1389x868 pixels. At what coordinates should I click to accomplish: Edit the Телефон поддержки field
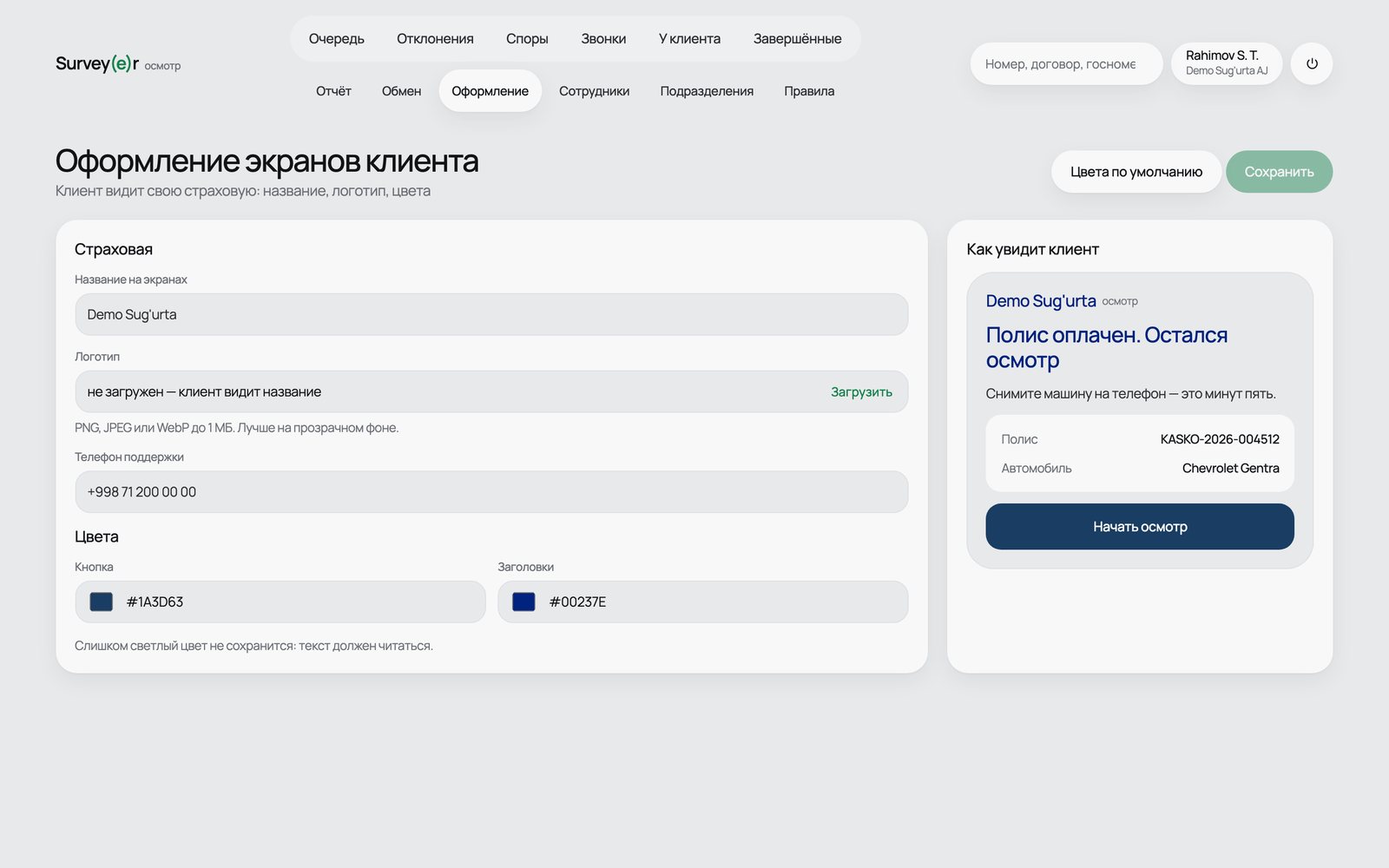(x=491, y=492)
